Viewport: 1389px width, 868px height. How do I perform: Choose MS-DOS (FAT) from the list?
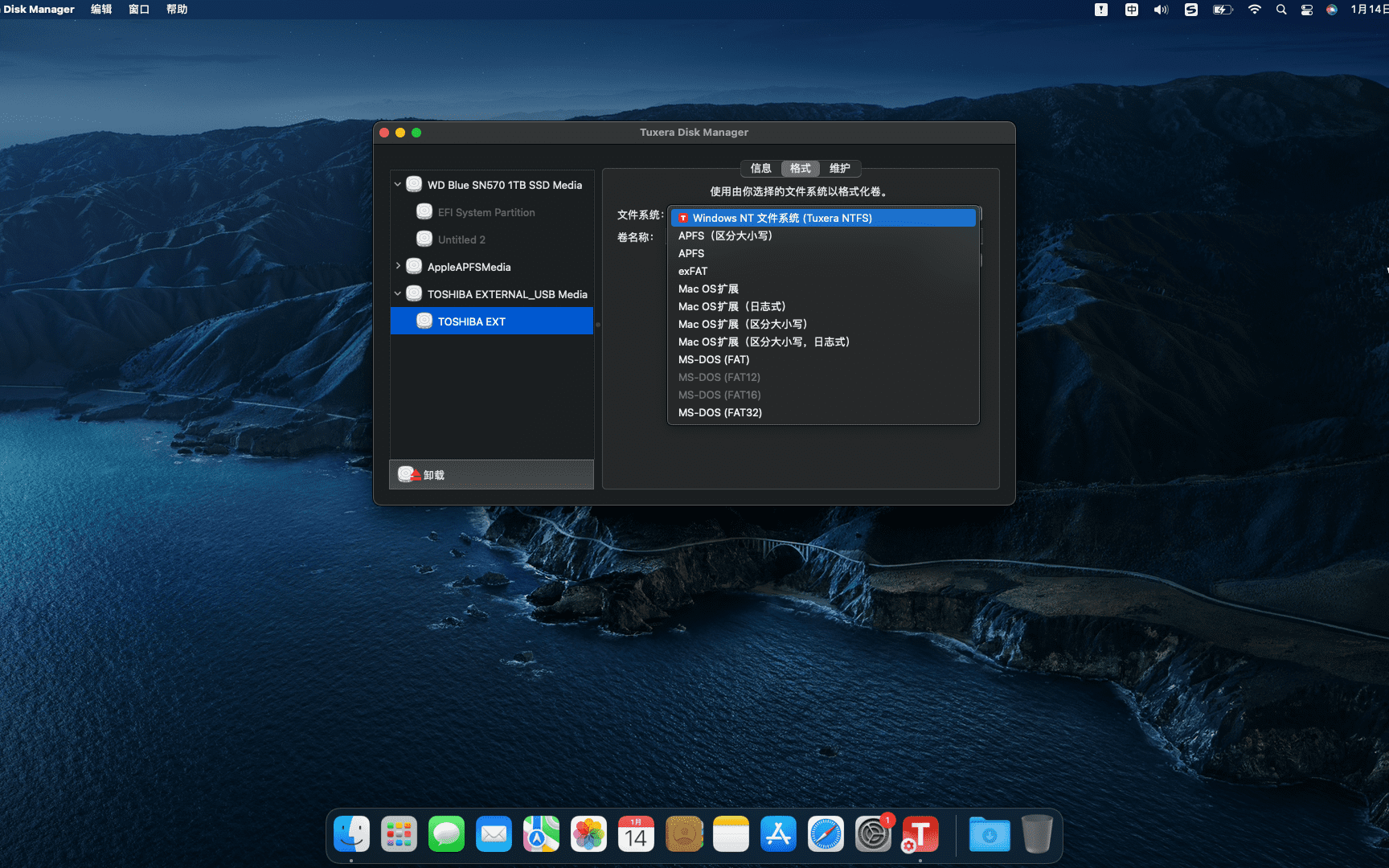point(823,359)
